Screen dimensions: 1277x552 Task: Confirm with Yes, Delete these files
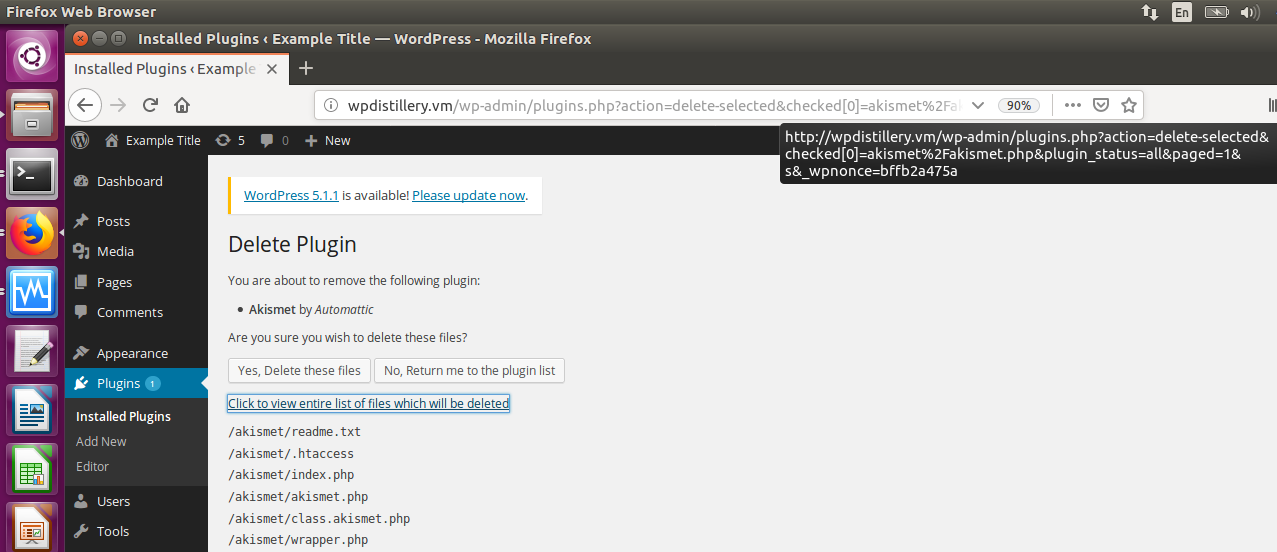click(x=299, y=370)
